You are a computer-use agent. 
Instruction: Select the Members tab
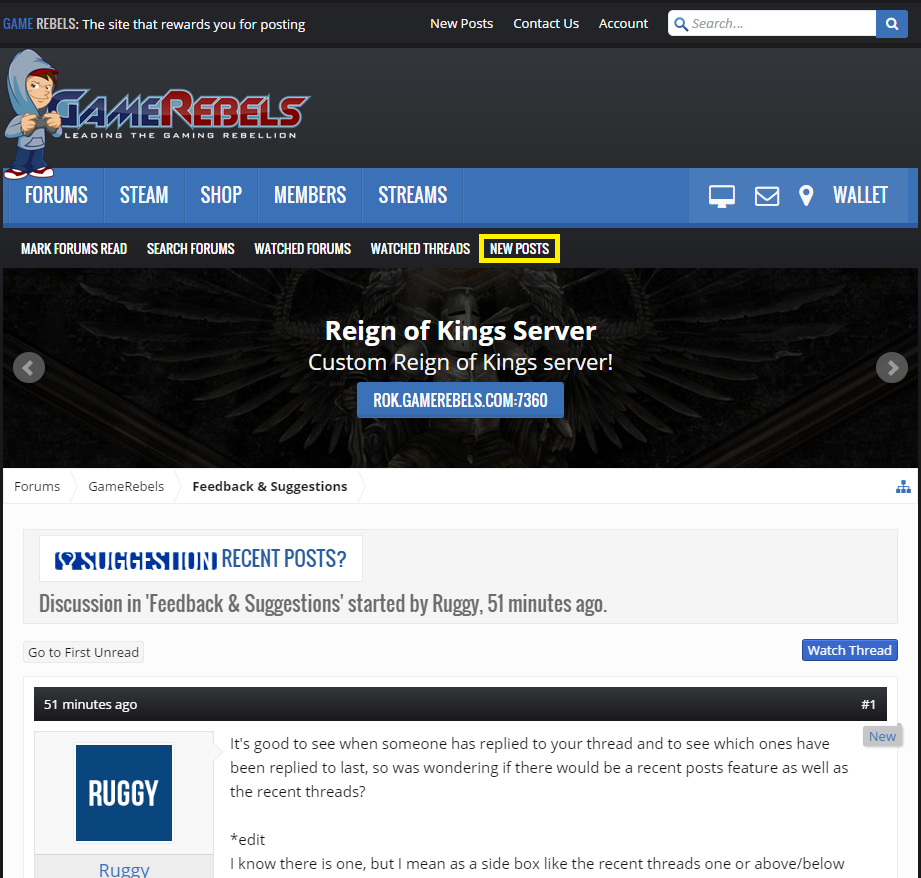pos(310,195)
